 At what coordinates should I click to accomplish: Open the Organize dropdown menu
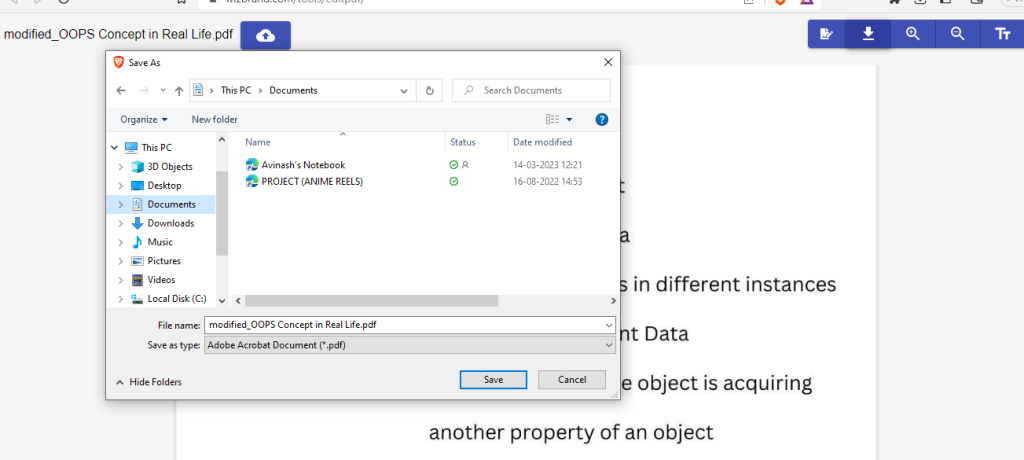(x=144, y=119)
